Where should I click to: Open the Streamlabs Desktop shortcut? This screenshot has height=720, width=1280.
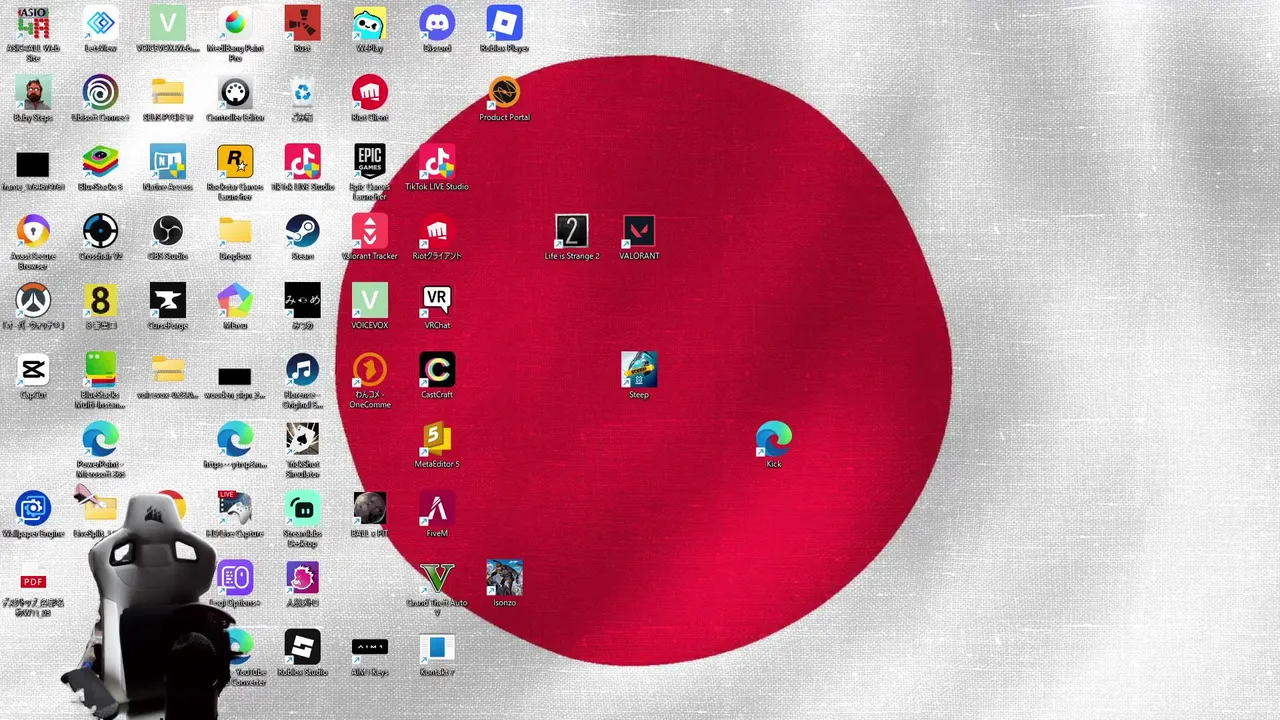302,509
